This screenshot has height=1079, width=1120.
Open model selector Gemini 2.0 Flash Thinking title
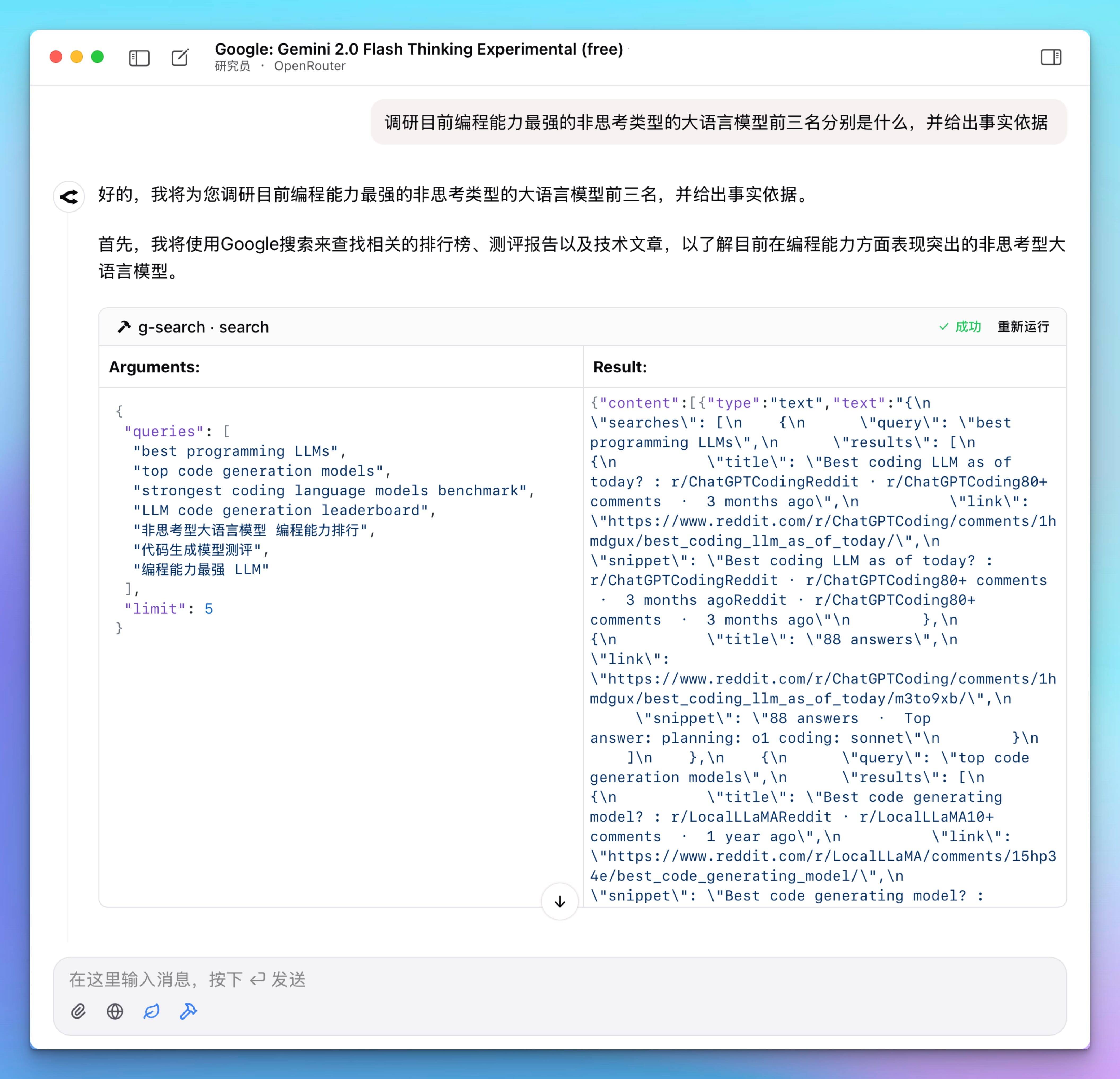(x=419, y=49)
